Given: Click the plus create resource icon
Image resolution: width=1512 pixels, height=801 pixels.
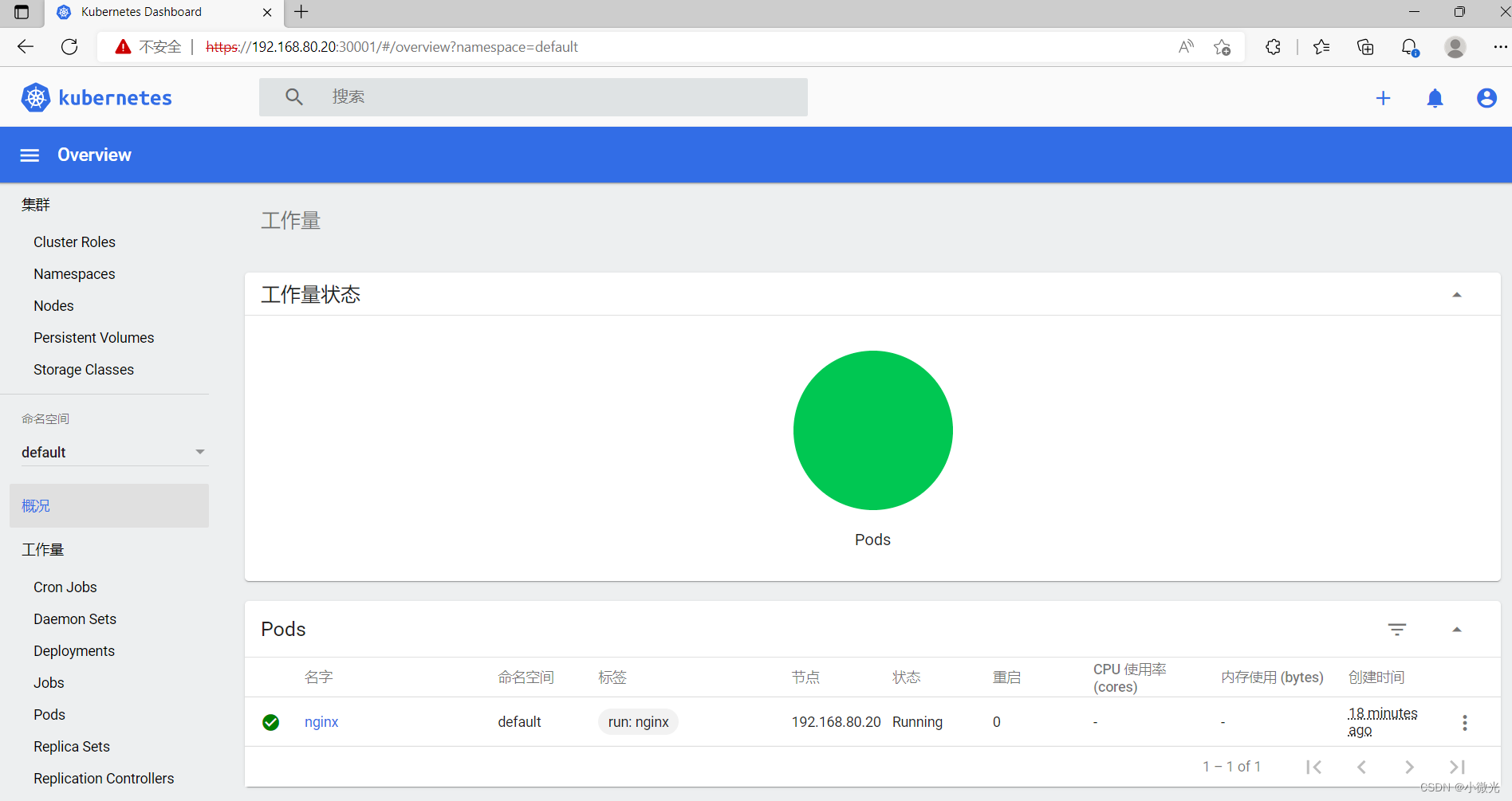Looking at the screenshot, I should tap(1384, 97).
